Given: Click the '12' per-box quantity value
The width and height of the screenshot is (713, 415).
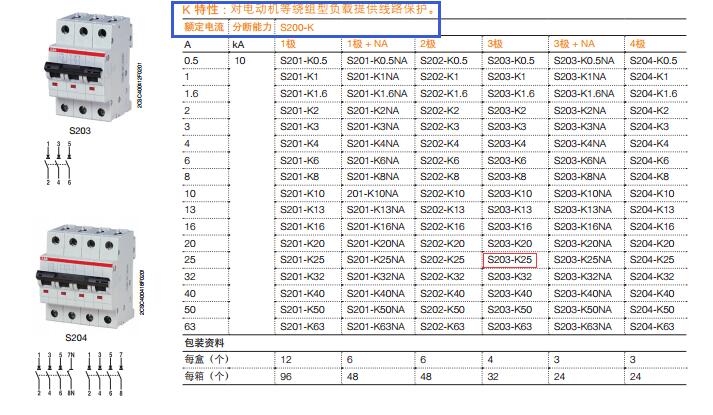Looking at the screenshot, I should (286, 360).
